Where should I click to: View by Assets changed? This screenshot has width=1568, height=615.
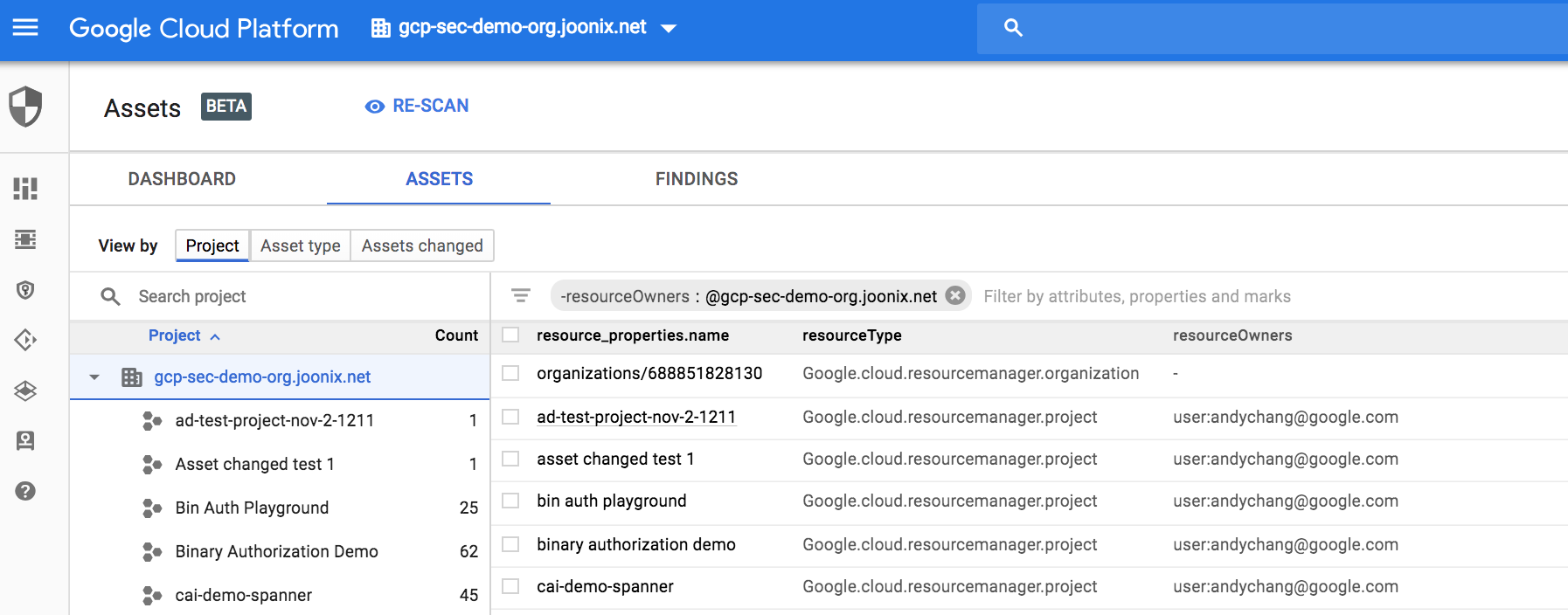(422, 245)
